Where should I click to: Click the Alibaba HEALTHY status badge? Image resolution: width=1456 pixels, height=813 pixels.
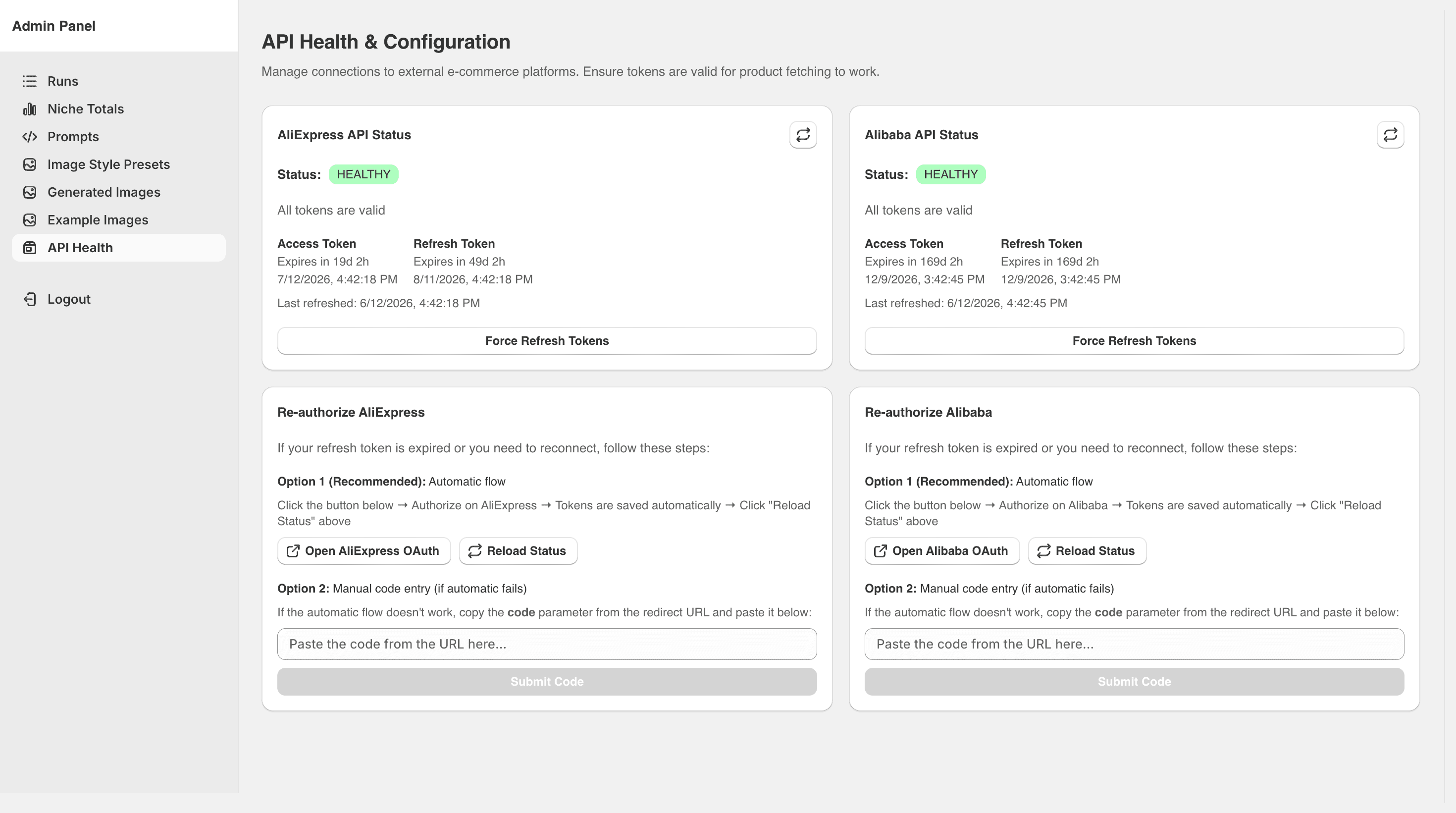pos(951,174)
